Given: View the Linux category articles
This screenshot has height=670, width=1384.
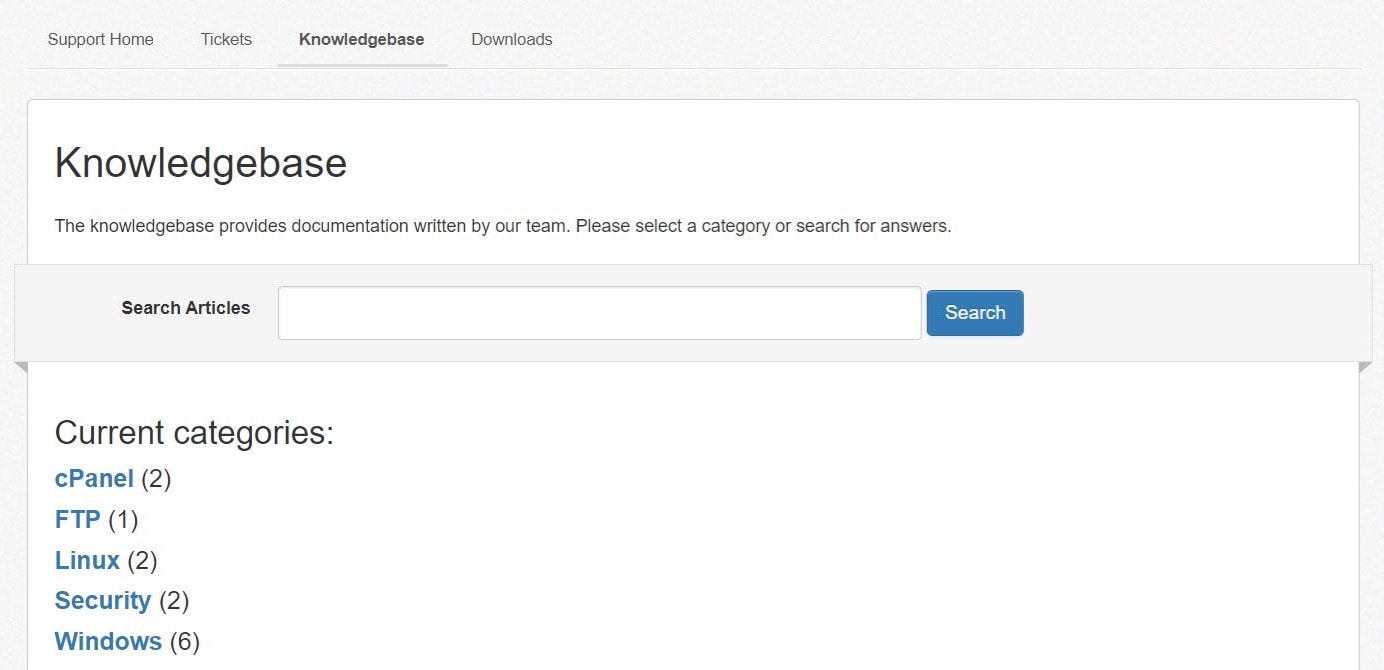Looking at the screenshot, I should (x=87, y=561).
